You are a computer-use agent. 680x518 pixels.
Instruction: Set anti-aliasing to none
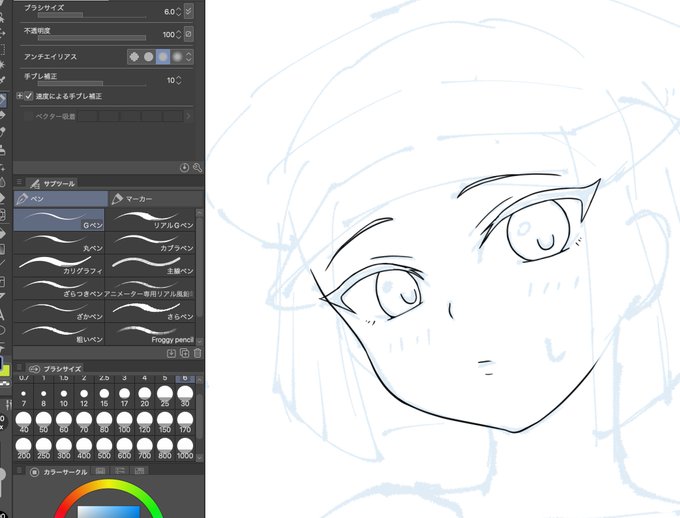[134, 56]
